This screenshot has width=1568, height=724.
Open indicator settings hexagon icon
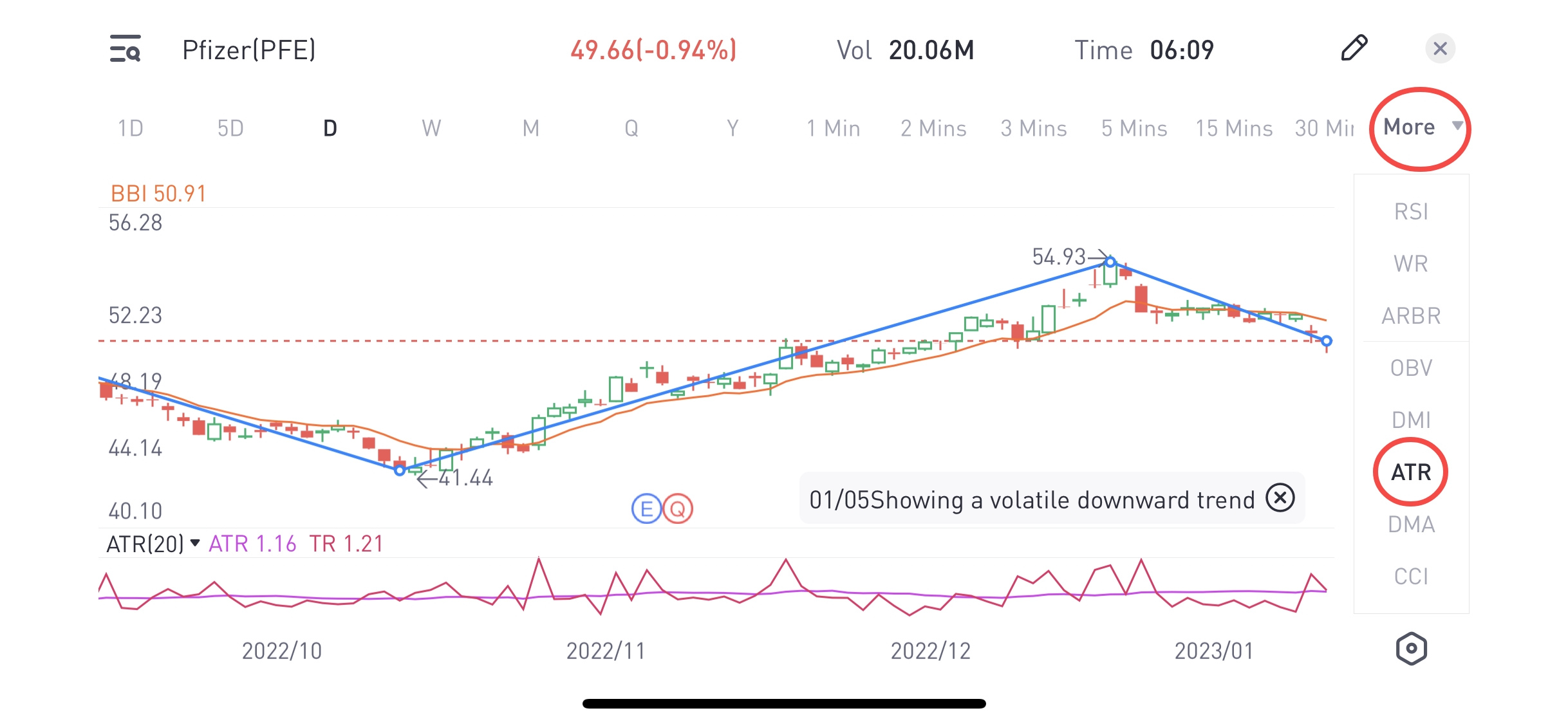(1411, 648)
